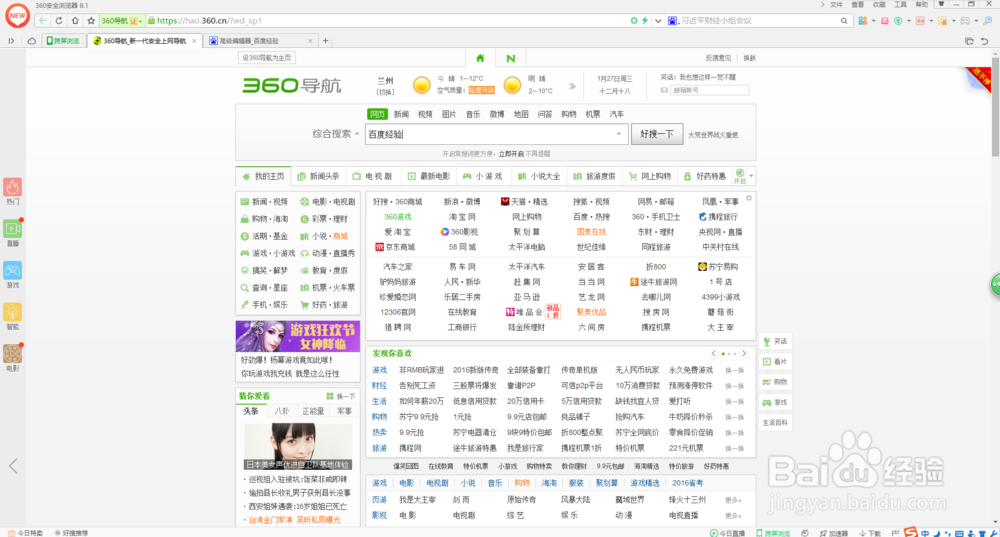Switch to the 电视剧 navigation tab

point(372,176)
